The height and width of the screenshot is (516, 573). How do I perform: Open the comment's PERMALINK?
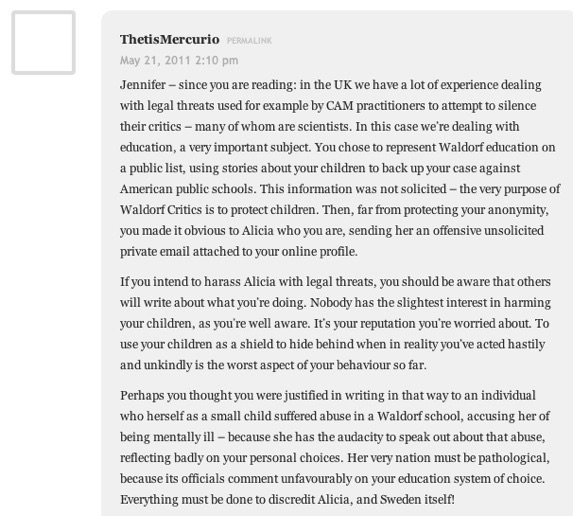pos(249,41)
